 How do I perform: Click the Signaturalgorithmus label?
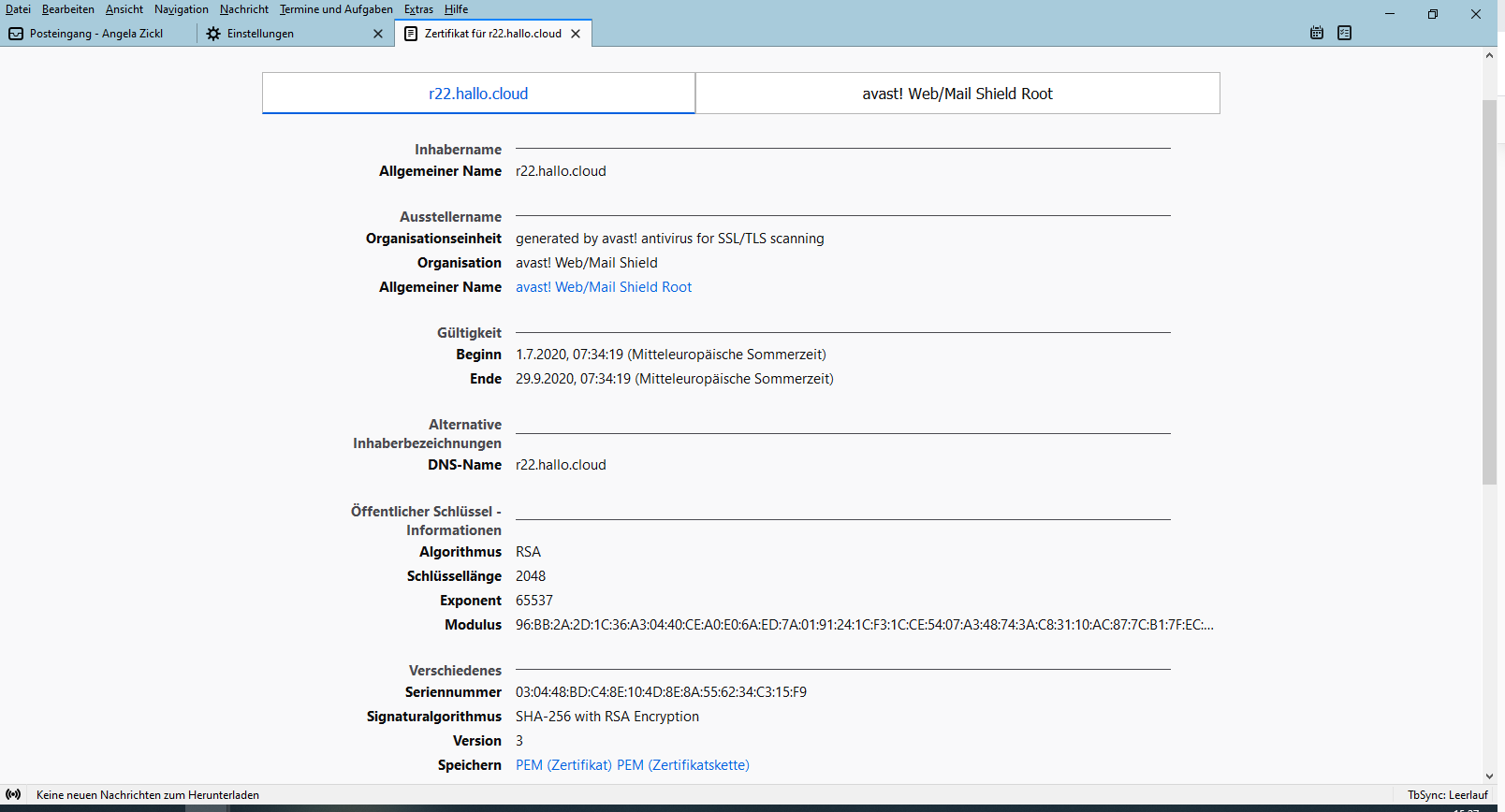coord(434,717)
